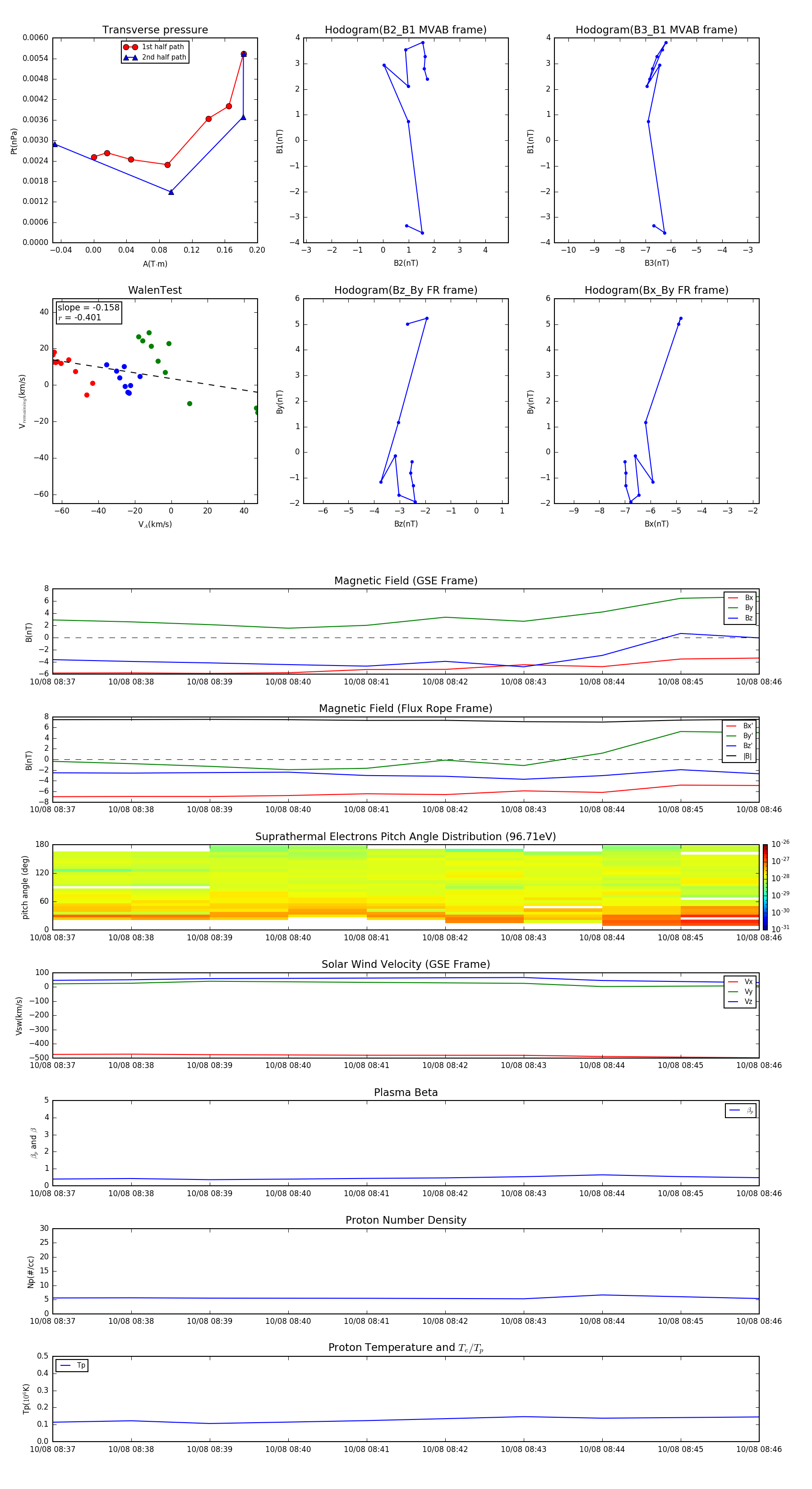
Task: Click the "Hodogram(B3_B1 MVAB frame)" title
Action: [656, 30]
